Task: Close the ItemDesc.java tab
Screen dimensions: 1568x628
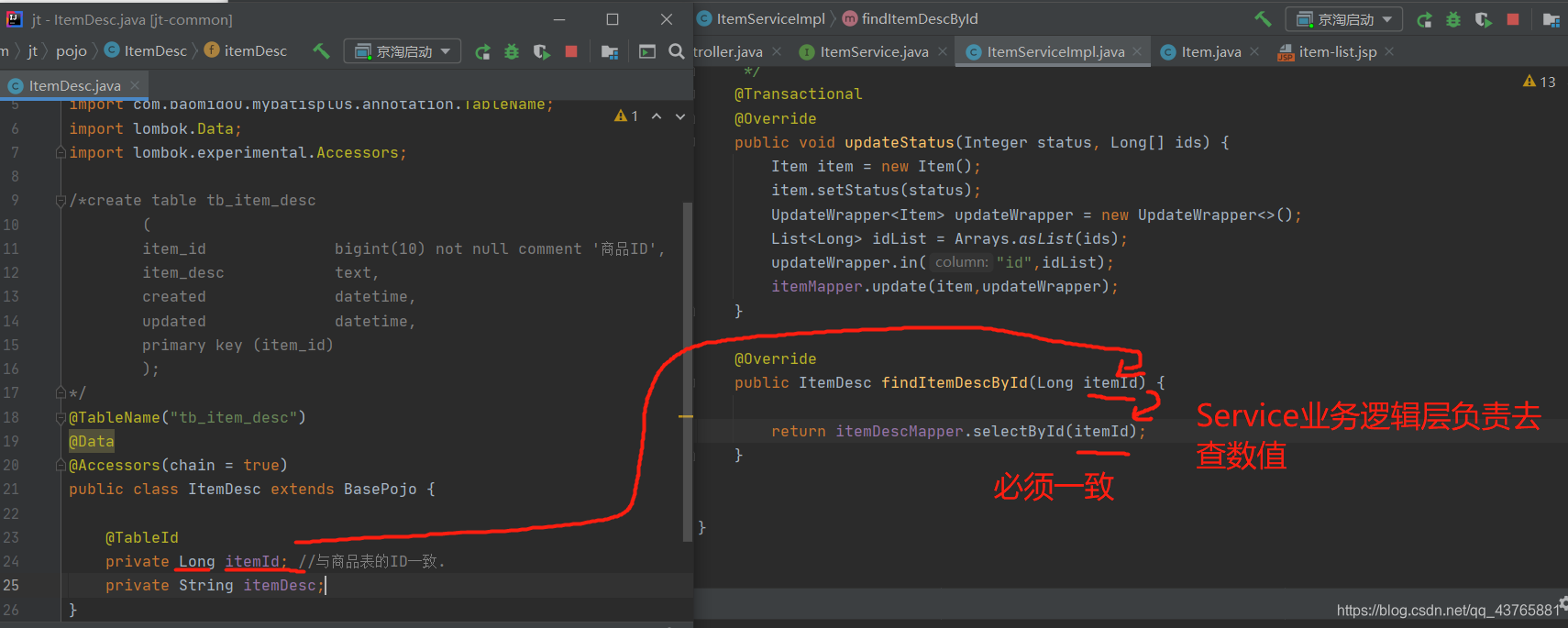Action: [x=135, y=85]
